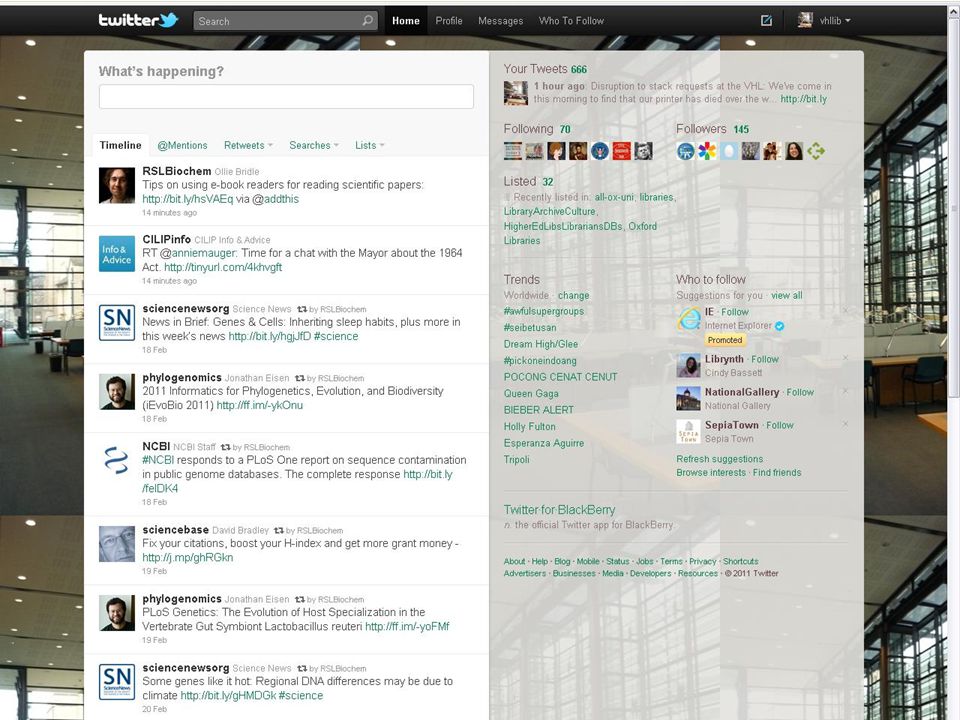This screenshot has width=960, height=720.
Task: Click the #science hashtag in sleep habits tweet
Action: pos(336,337)
